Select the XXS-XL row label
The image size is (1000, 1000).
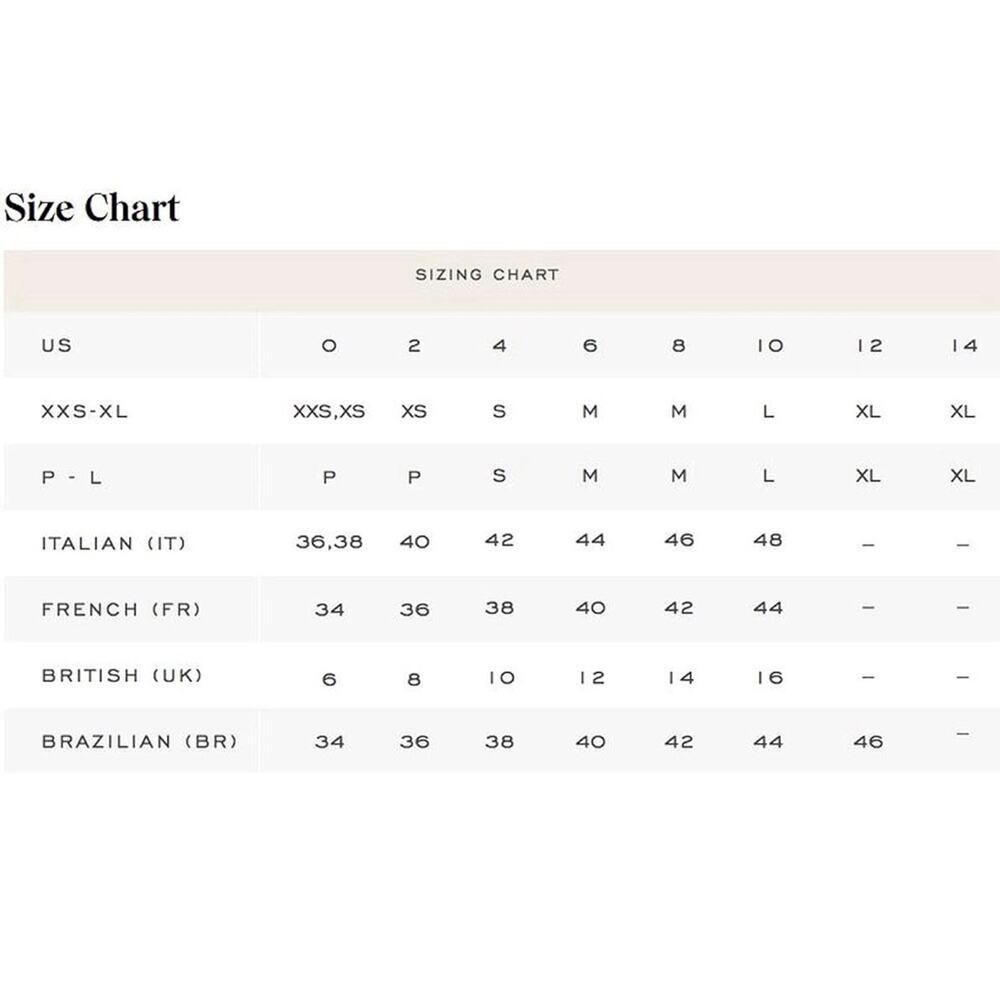[85, 411]
